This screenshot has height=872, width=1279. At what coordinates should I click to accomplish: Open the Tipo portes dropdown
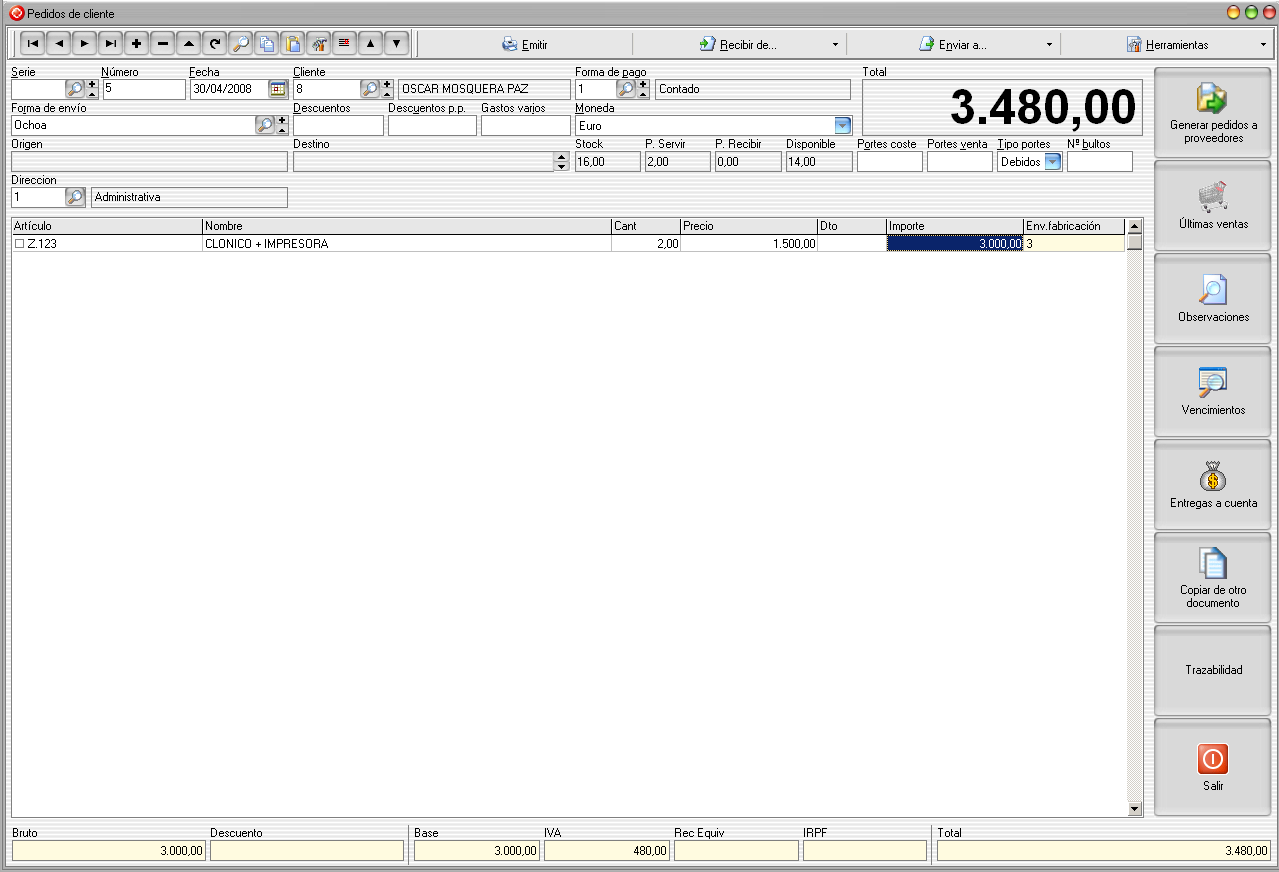click(x=1052, y=162)
